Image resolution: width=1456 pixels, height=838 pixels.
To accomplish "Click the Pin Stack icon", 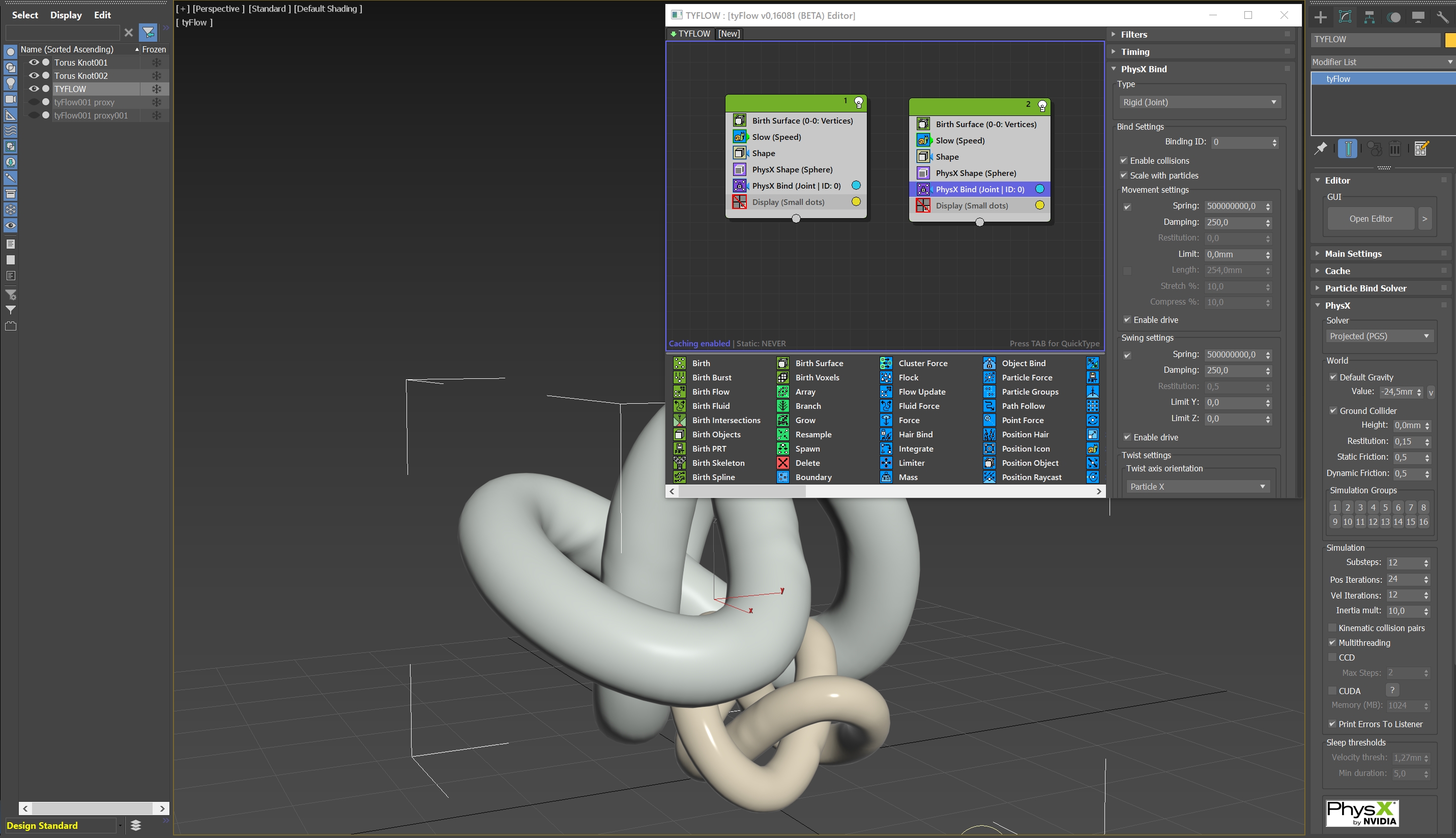I will 1321,148.
